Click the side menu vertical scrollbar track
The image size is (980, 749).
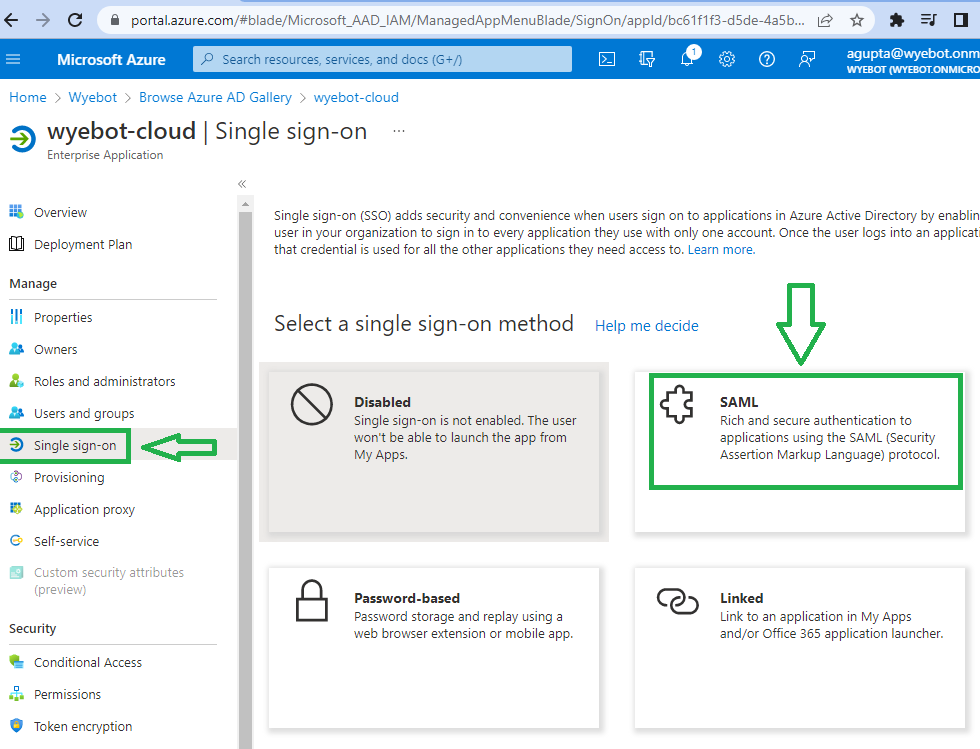[x=245, y=479]
